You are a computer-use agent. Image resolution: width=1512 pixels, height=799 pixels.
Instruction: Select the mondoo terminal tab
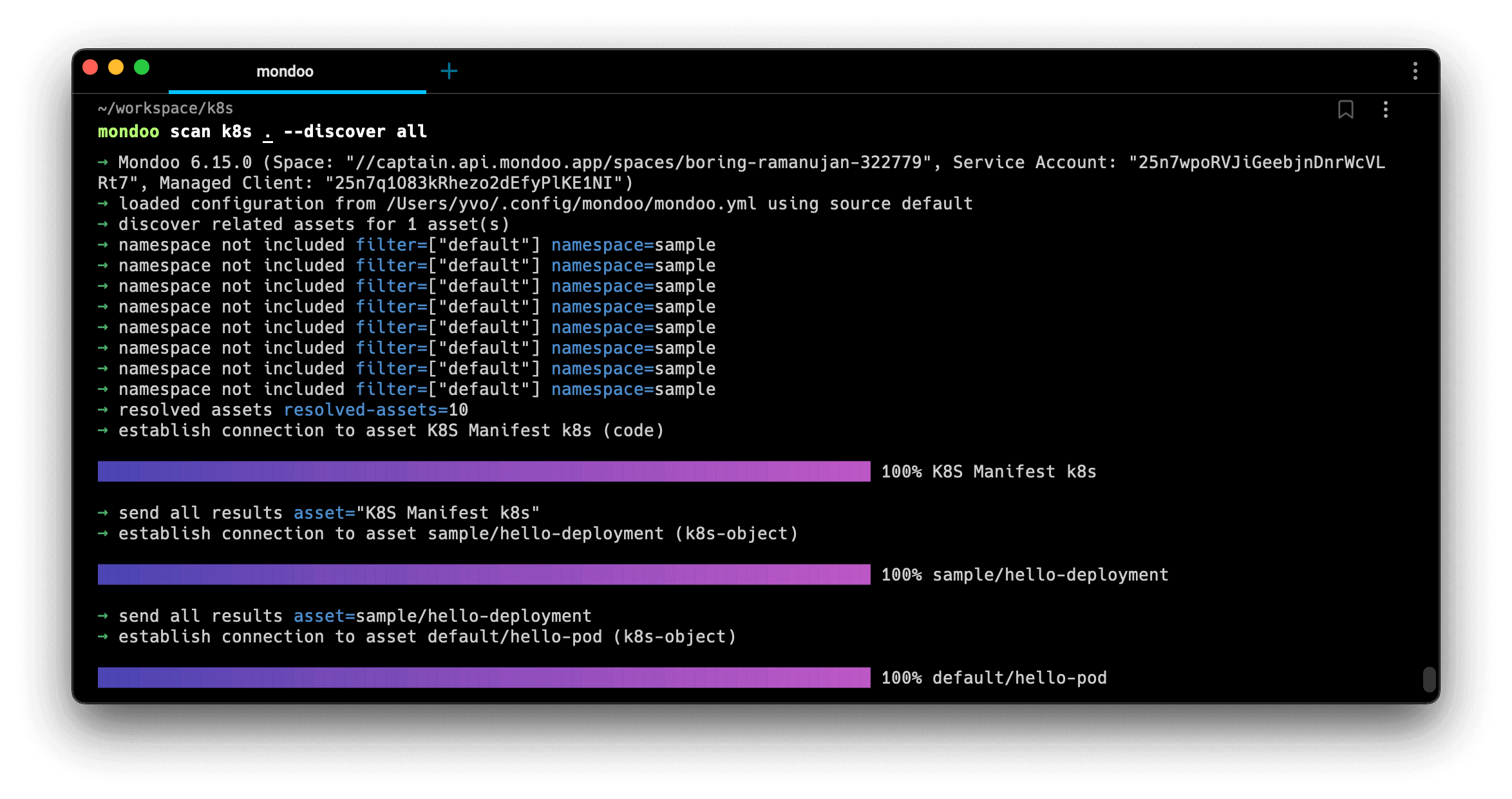point(285,71)
